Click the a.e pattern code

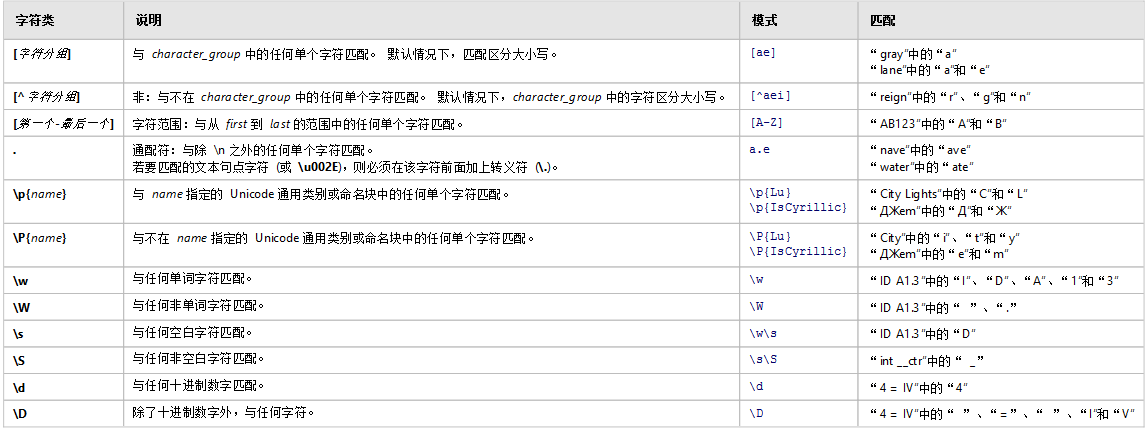[760, 148]
